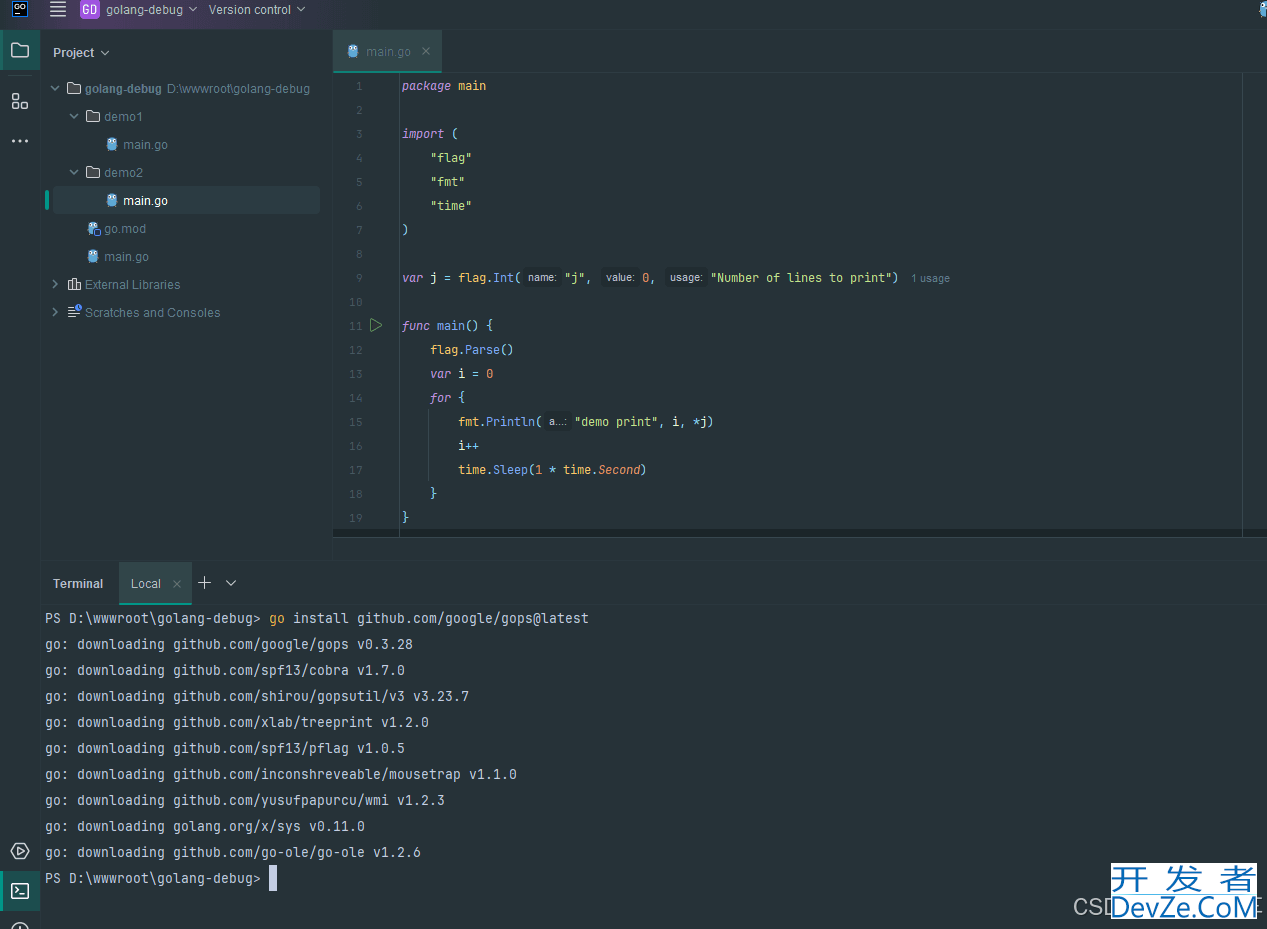The image size is (1267, 929).
Task: Collapse the golang-debug root node
Action: (55, 88)
